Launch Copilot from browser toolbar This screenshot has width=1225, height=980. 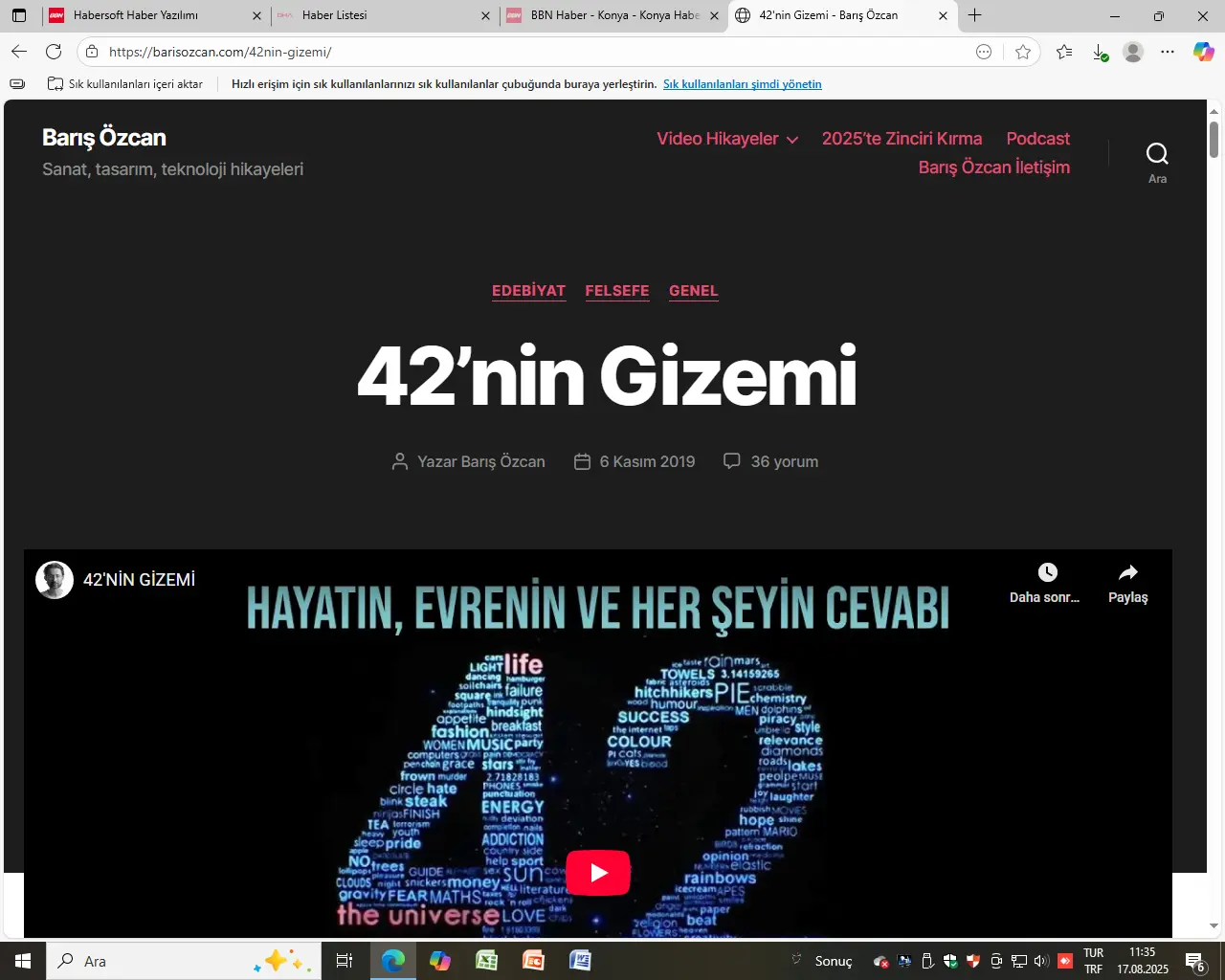[1203, 52]
